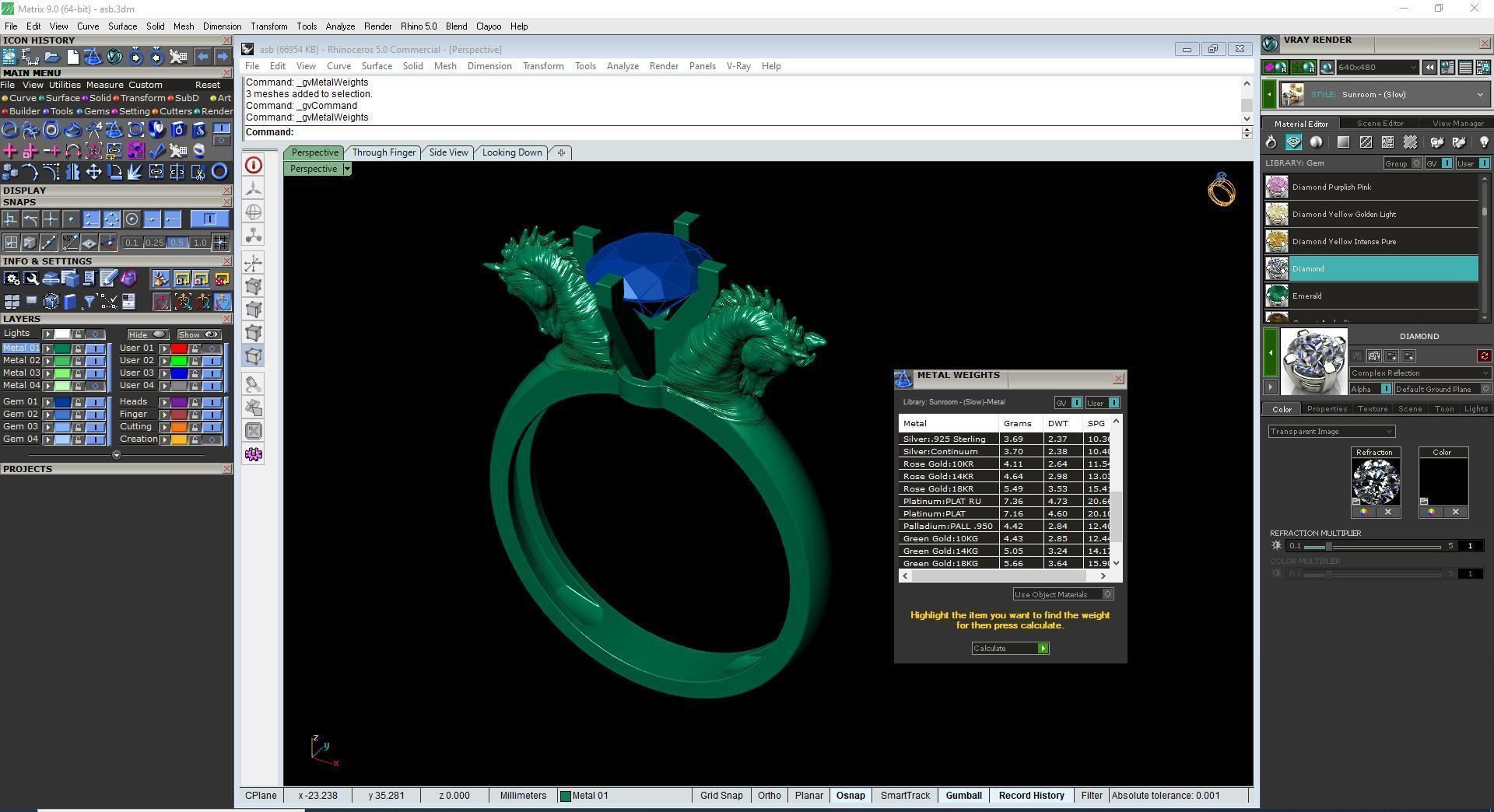1494x812 pixels.
Task: Click the Refraction Multiplier slider
Action: click(1373, 547)
